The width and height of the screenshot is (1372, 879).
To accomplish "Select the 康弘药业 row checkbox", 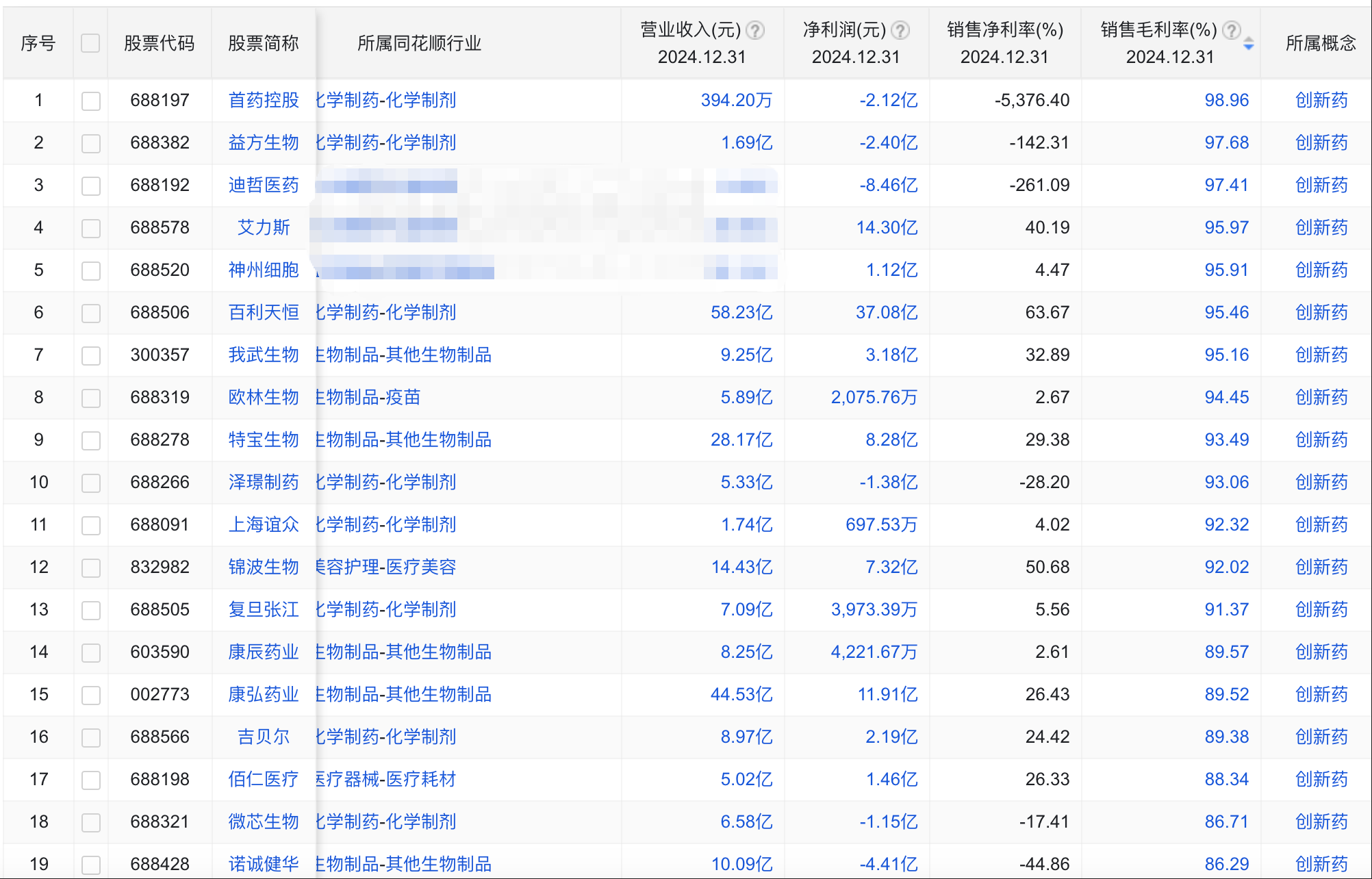I will pyautogui.click(x=90, y=695).
